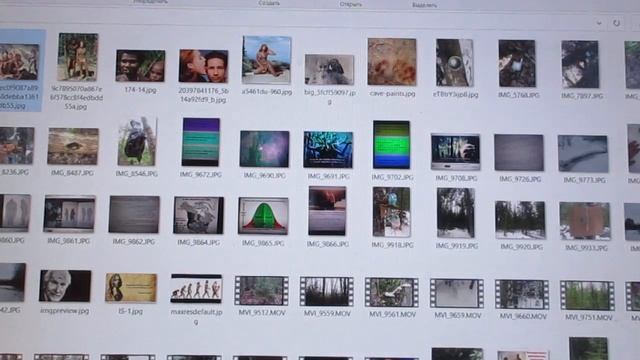This screenshot has width=640, height=360.
Task: Select the imgpreview.jpg portrait thumbnail
Action: click(x=65, y=286)
